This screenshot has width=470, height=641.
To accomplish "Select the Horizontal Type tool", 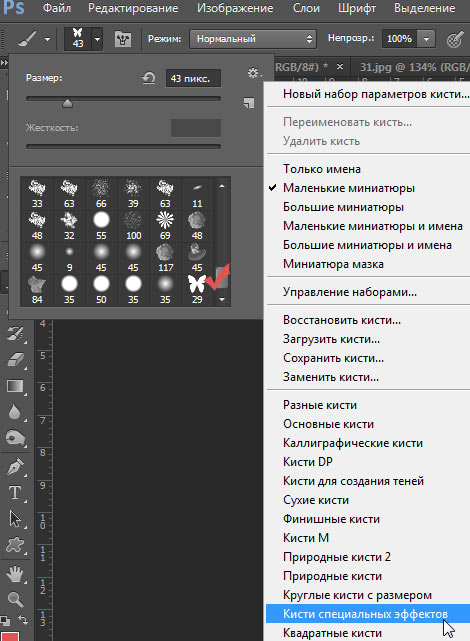I will click(15, 493).
